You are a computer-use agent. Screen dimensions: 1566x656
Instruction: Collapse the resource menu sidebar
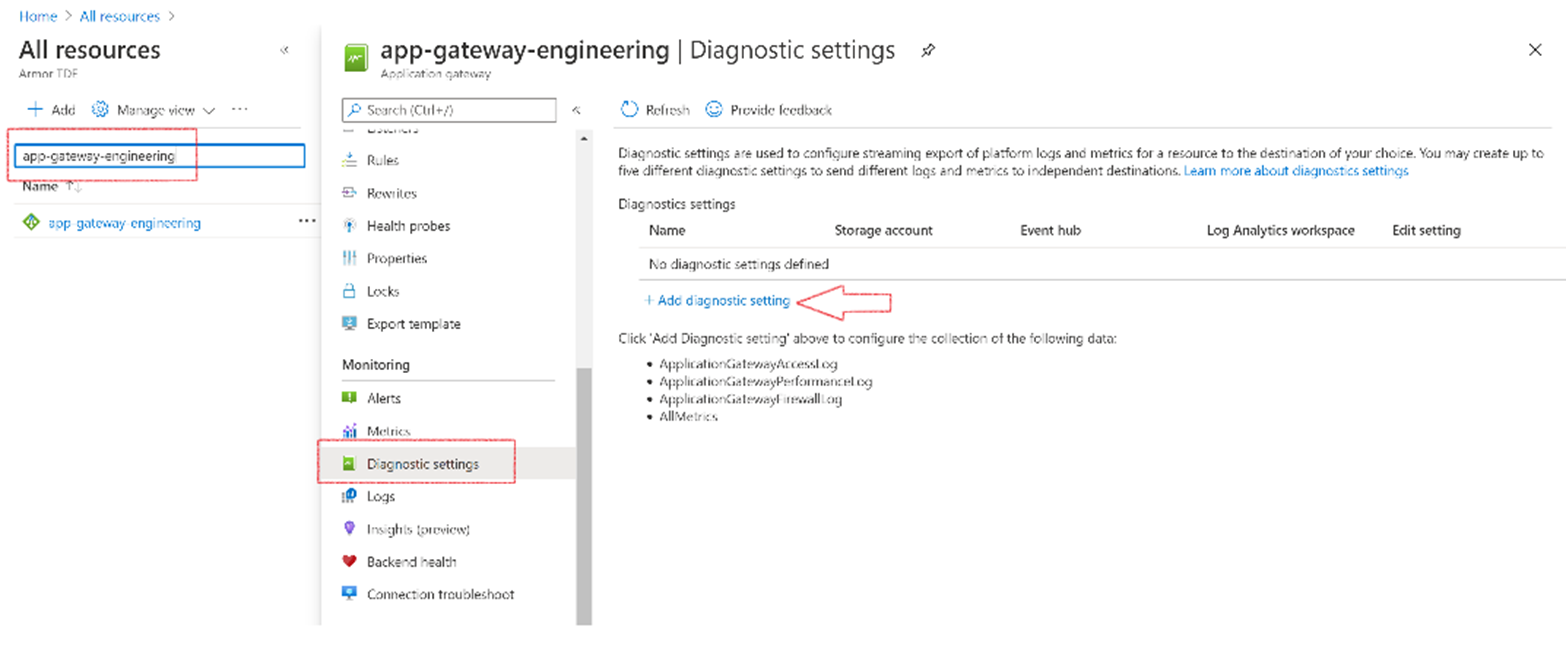coord(576,110)
